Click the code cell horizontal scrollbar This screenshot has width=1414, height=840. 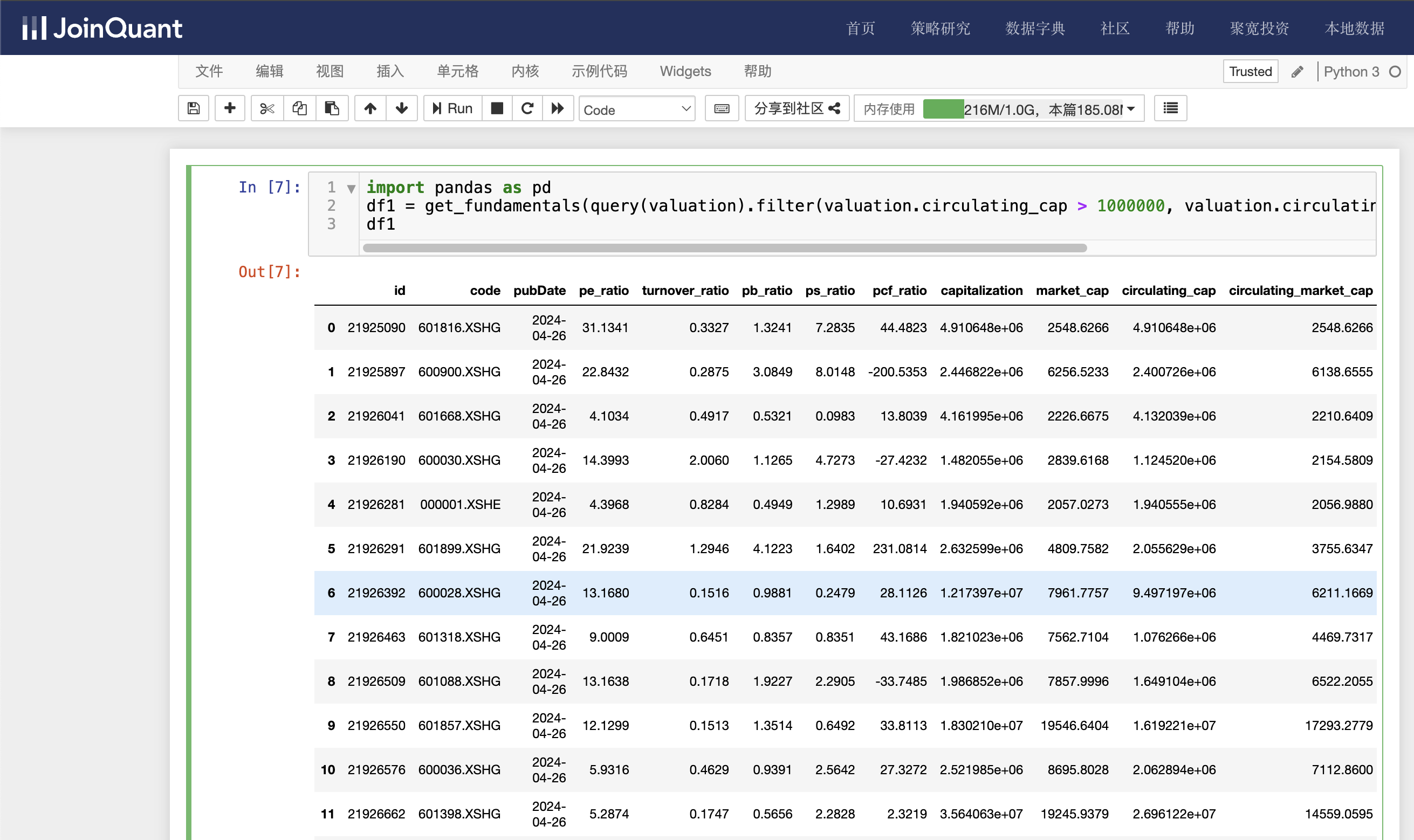tap(725, 248)
